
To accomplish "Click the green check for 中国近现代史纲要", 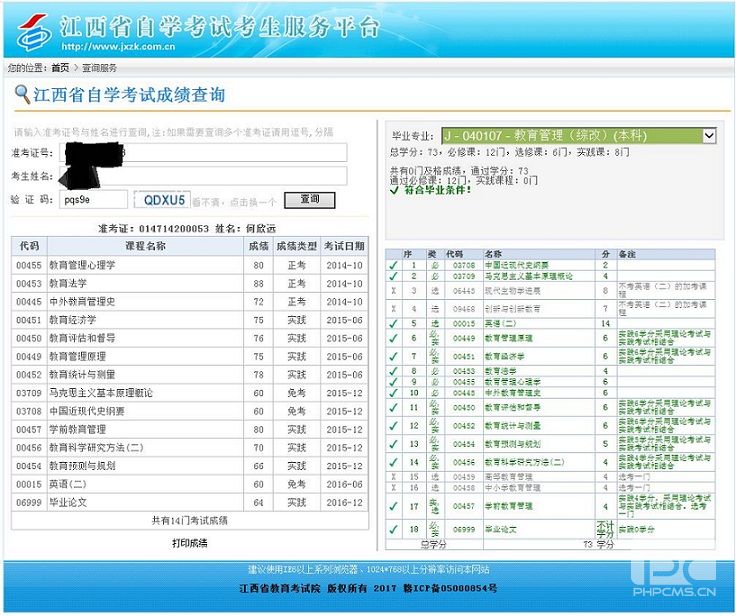I will pyautogui.click(x=393, y=265).
